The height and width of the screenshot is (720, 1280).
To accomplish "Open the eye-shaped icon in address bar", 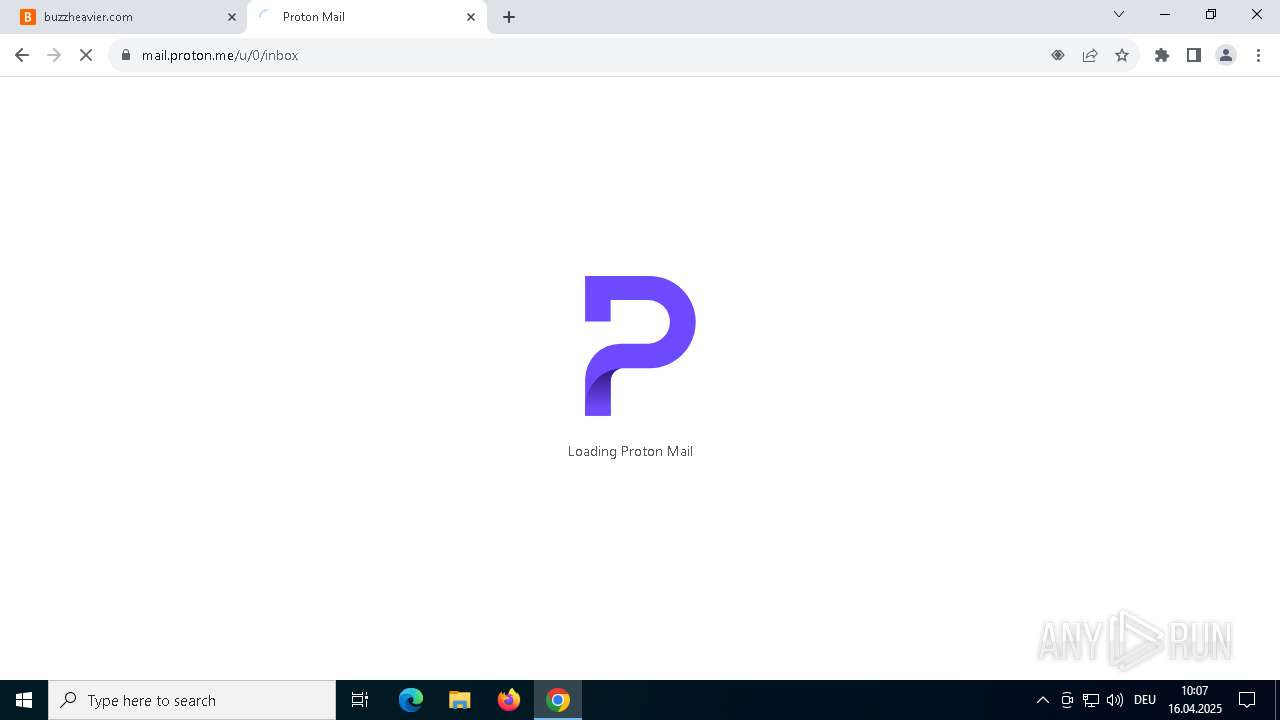I will 1058,55.
